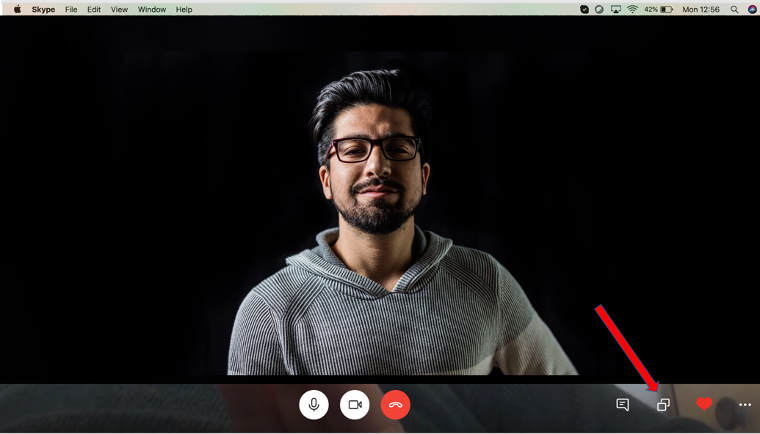
Task: Click the Siri icon in menu bar
Action: [x=752, y=9]
